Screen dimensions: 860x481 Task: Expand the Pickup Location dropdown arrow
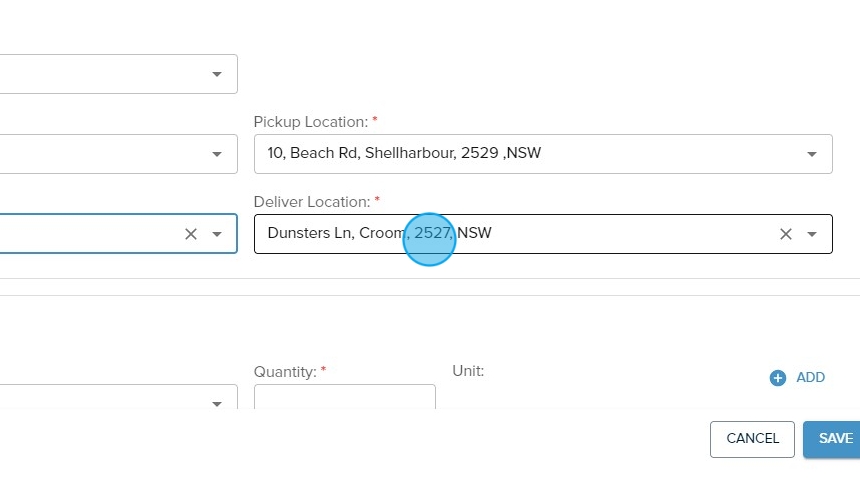click(812, 154)
